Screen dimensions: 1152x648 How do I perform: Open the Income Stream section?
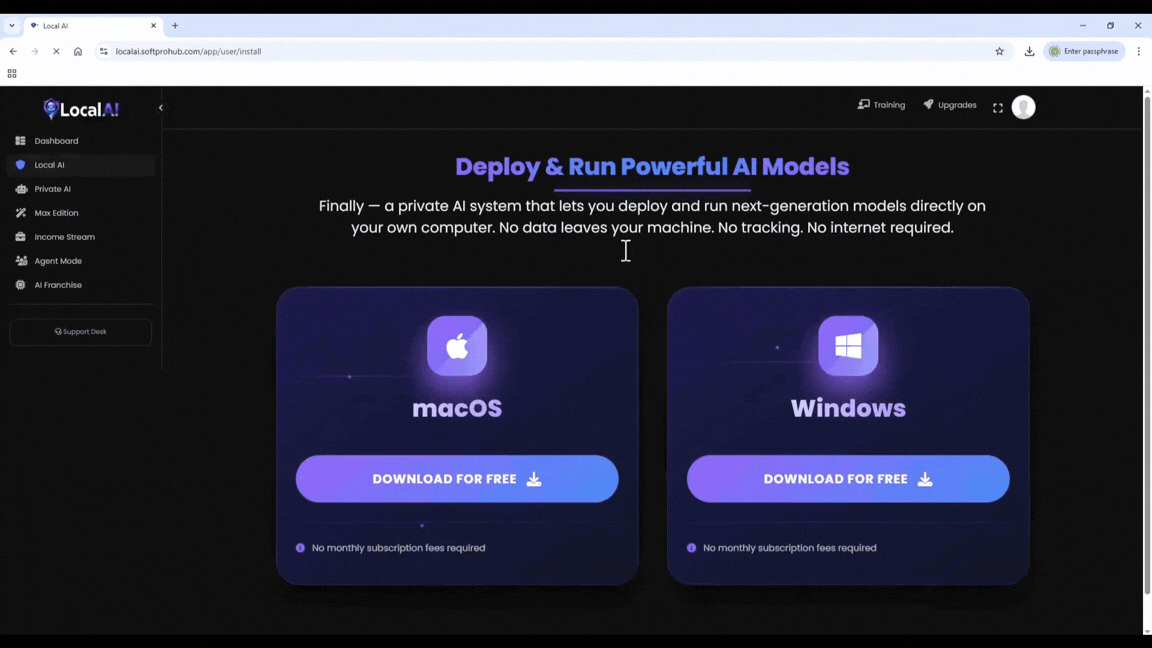click(64, 237)
